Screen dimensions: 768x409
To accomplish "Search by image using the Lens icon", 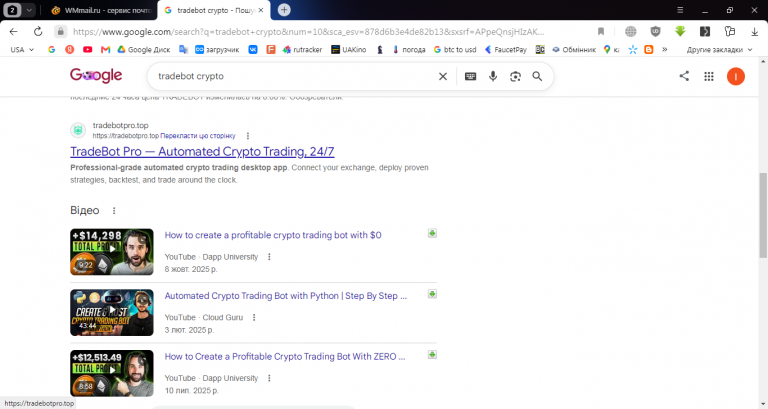I will [x=515, y=76].
